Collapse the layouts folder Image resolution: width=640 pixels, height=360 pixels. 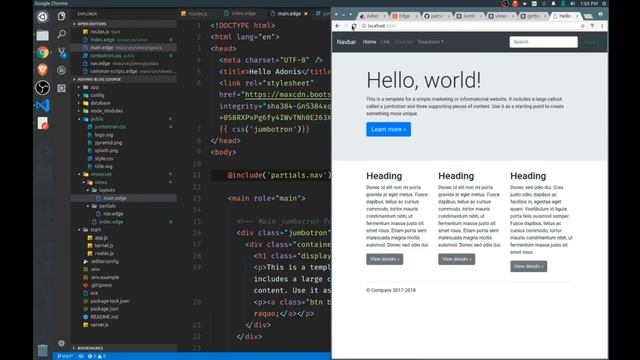(107, 190)
